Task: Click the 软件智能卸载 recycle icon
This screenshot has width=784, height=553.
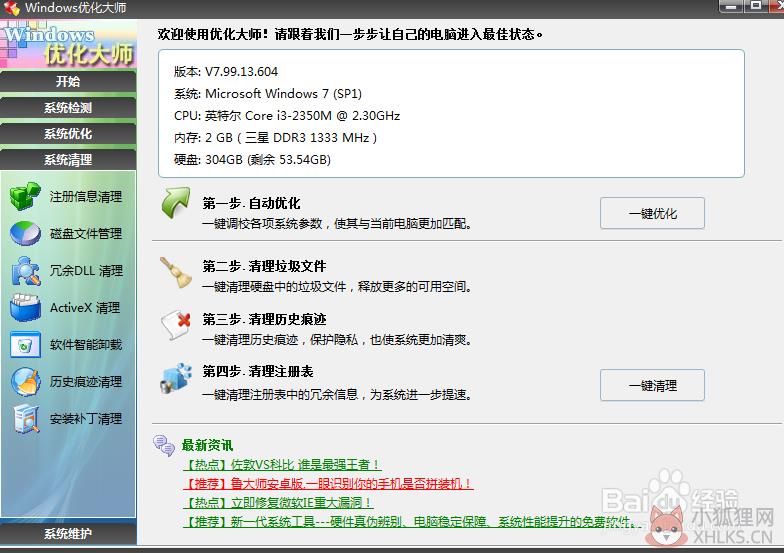Action: pyautogui.click(x=26, y=344)
